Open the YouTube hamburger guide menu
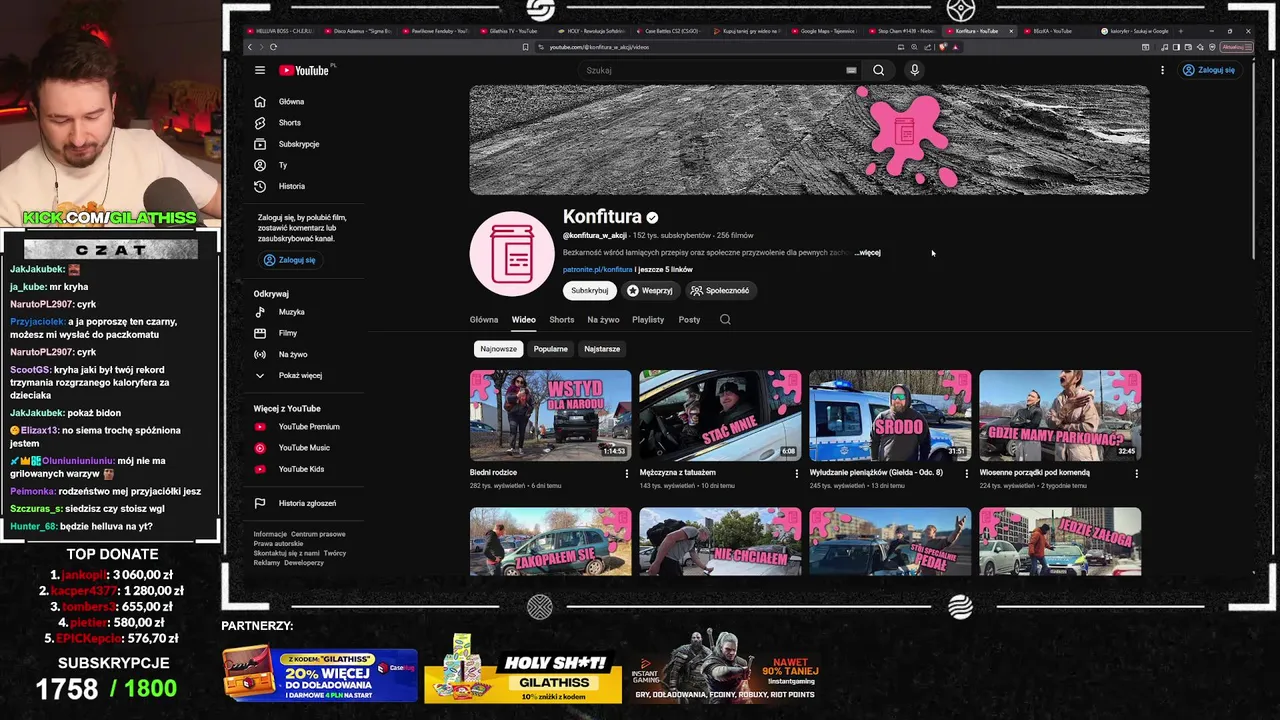This screenshot has height=720, width=1280. coord(260,70)
